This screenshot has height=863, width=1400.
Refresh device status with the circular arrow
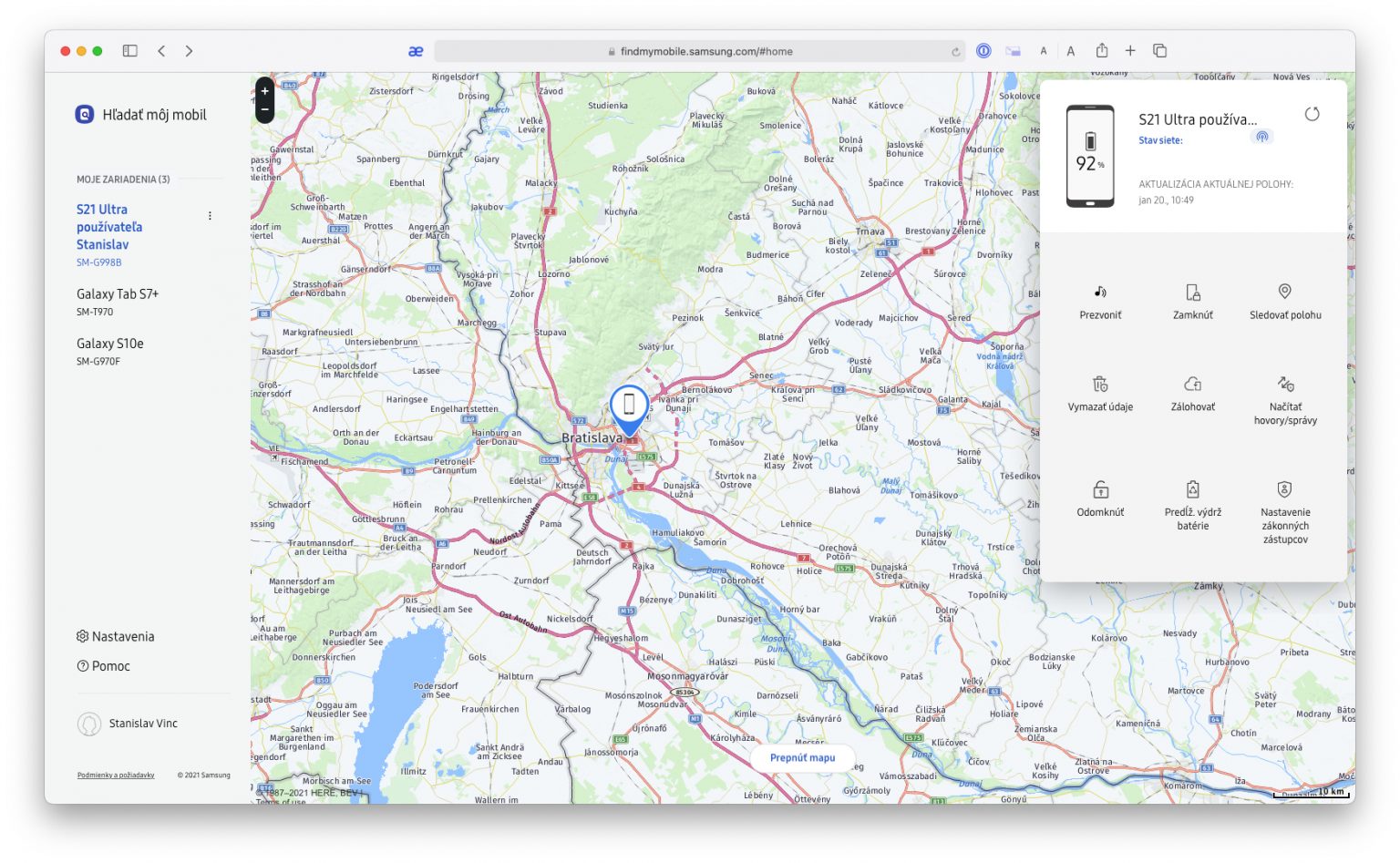pos(1312,114)
